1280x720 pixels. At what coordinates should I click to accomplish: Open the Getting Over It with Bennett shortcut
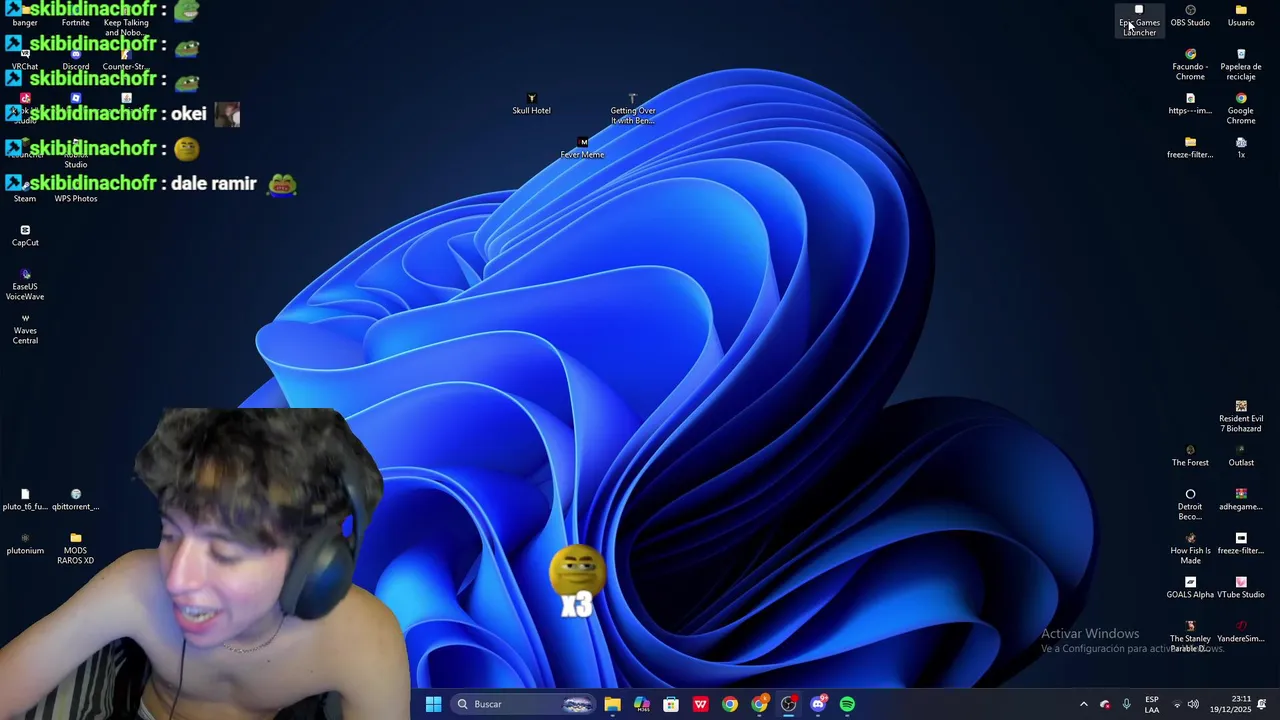633,109
